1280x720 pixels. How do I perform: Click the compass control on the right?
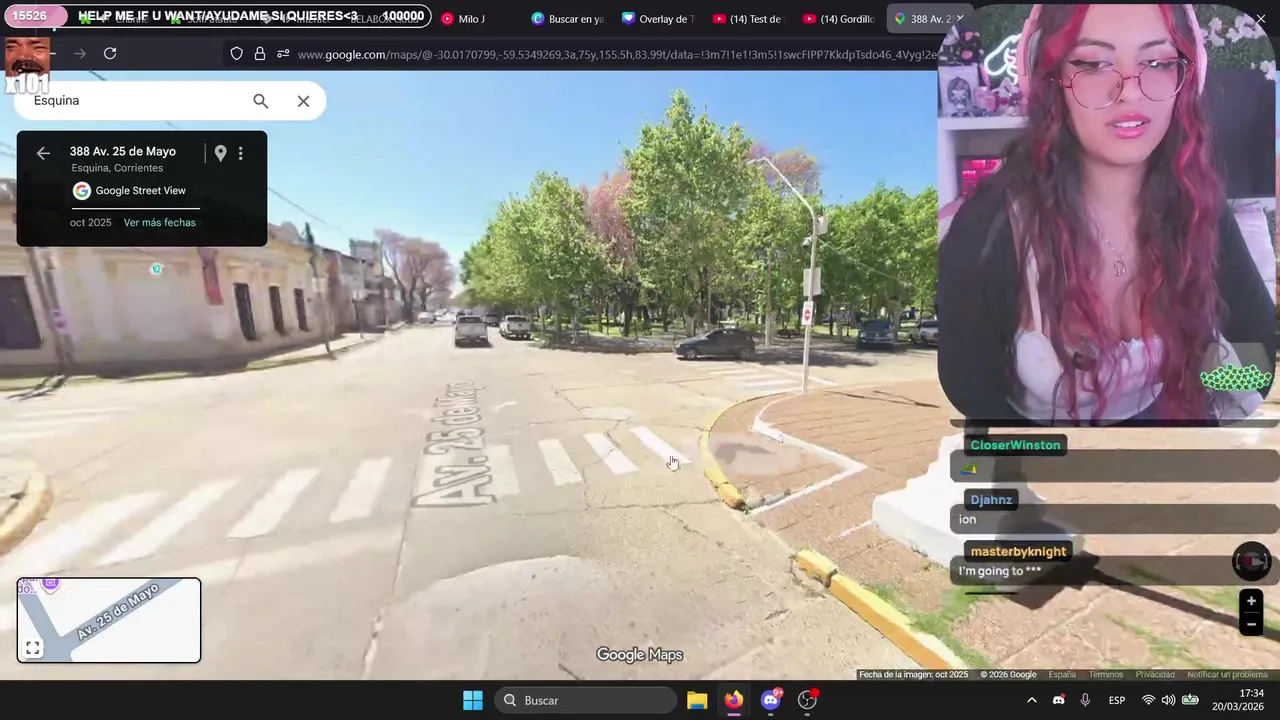1252,562
